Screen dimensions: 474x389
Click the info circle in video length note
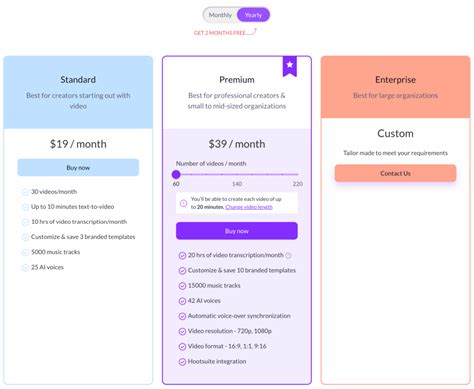183,203
